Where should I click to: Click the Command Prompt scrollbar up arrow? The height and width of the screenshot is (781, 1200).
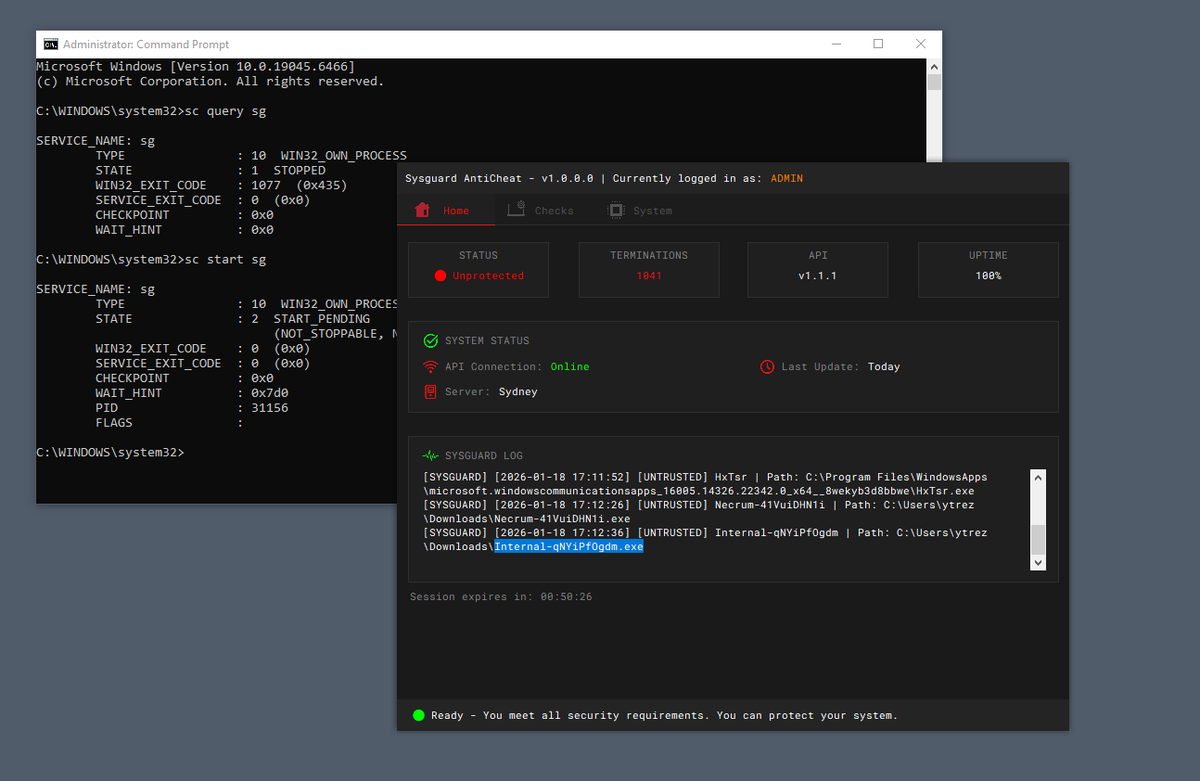(x=934, y=66)
